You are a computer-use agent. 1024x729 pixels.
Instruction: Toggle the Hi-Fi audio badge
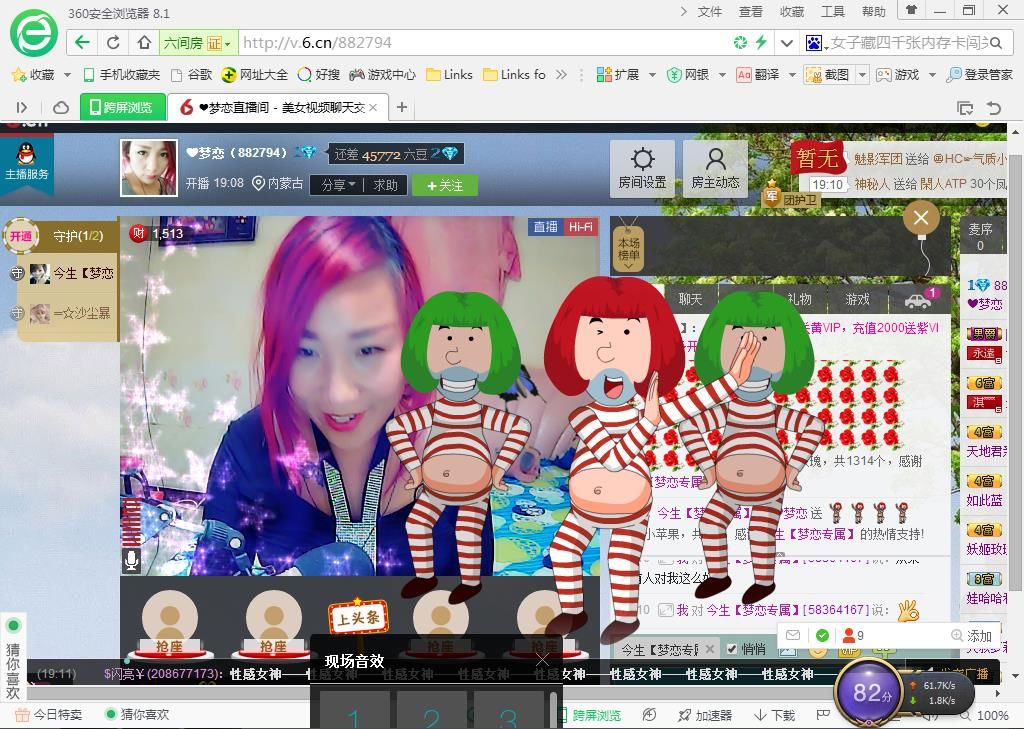point(581,227)
